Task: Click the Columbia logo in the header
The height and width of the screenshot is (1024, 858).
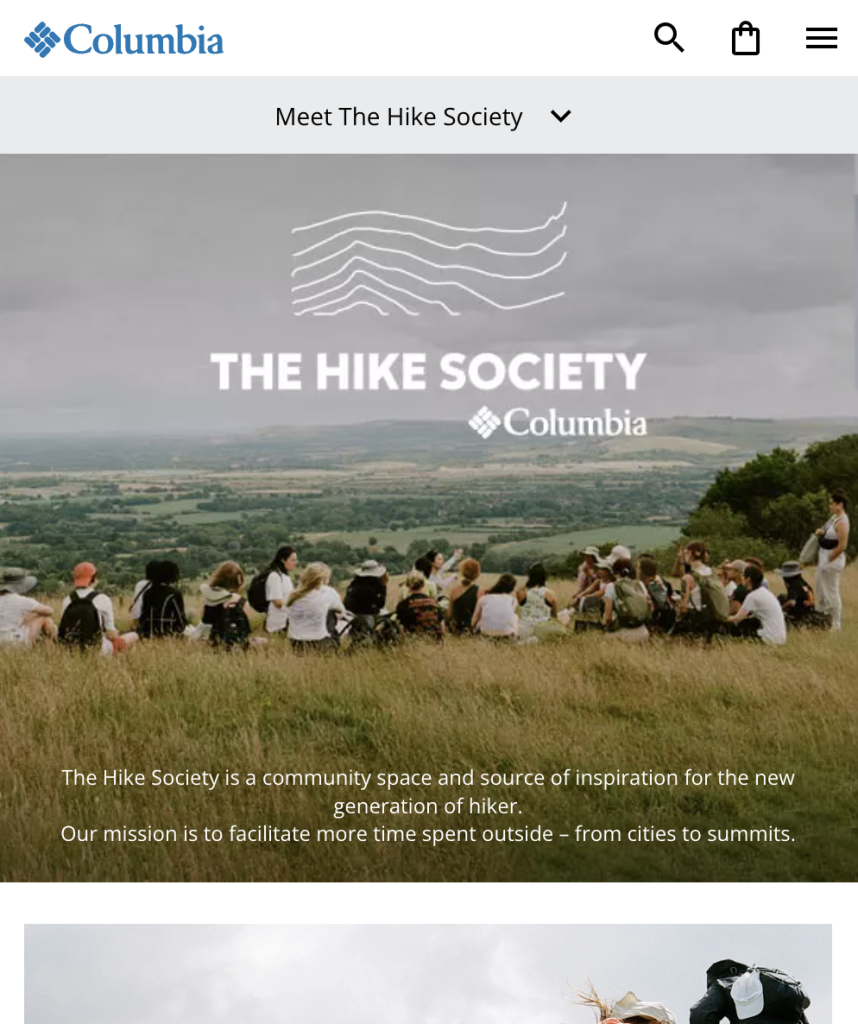Action: click(124, 39)
